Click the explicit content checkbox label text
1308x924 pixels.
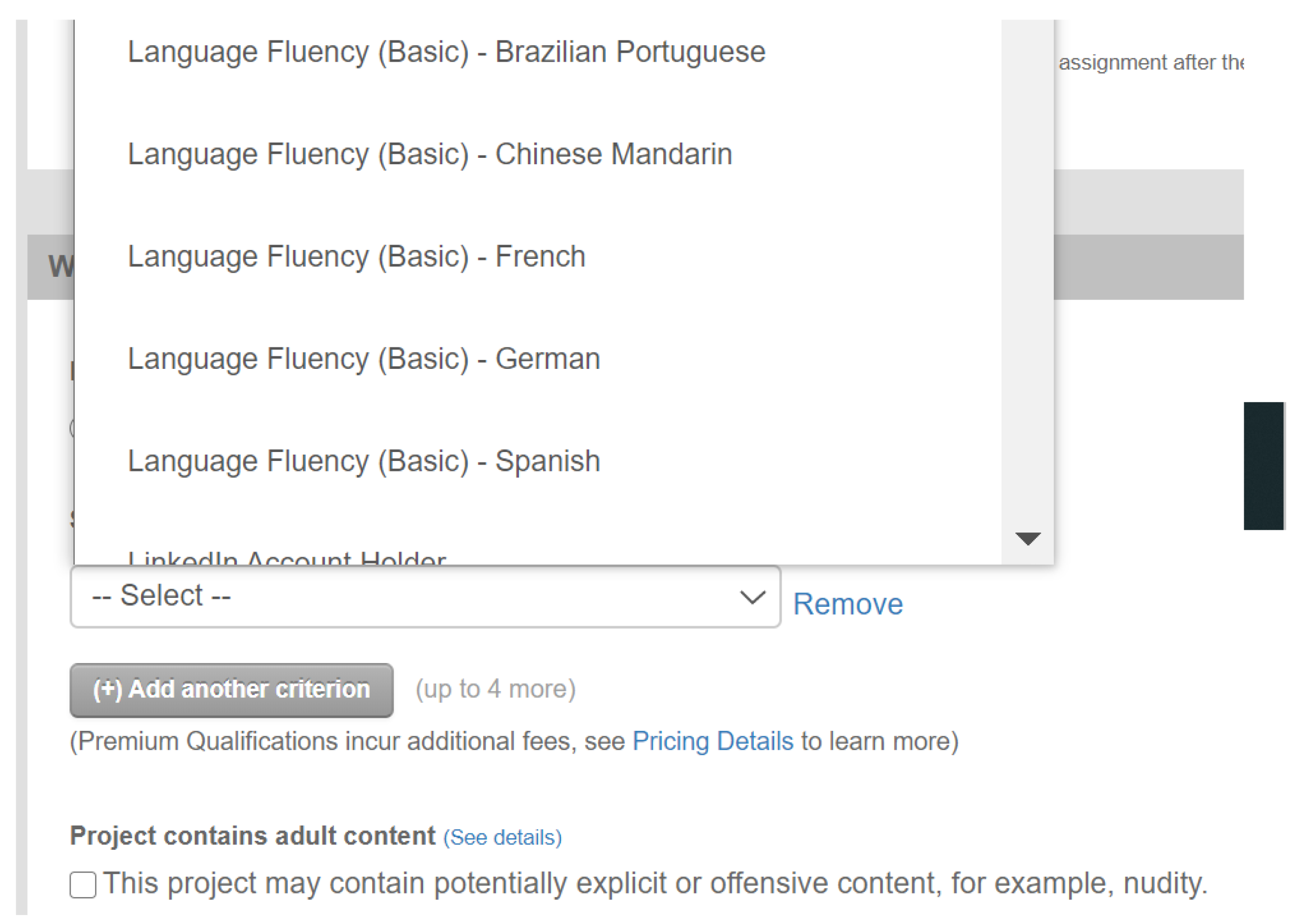click(655, 883)
